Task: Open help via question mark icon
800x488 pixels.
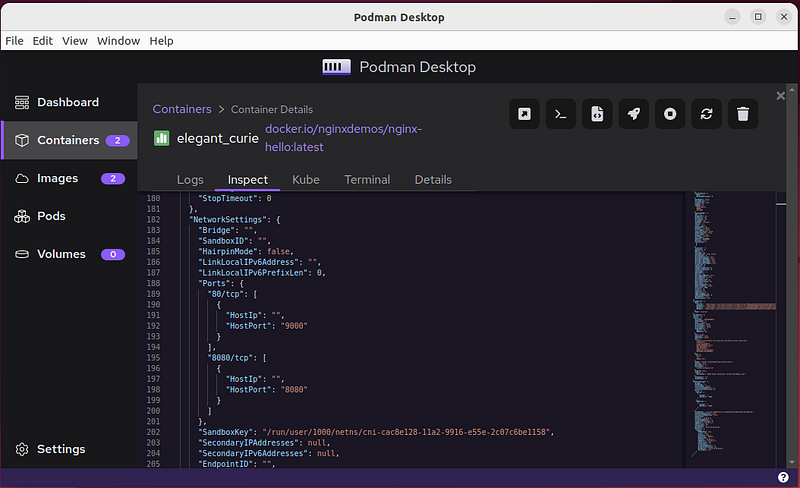Action: pyautogui.click(x=783, y=477)
